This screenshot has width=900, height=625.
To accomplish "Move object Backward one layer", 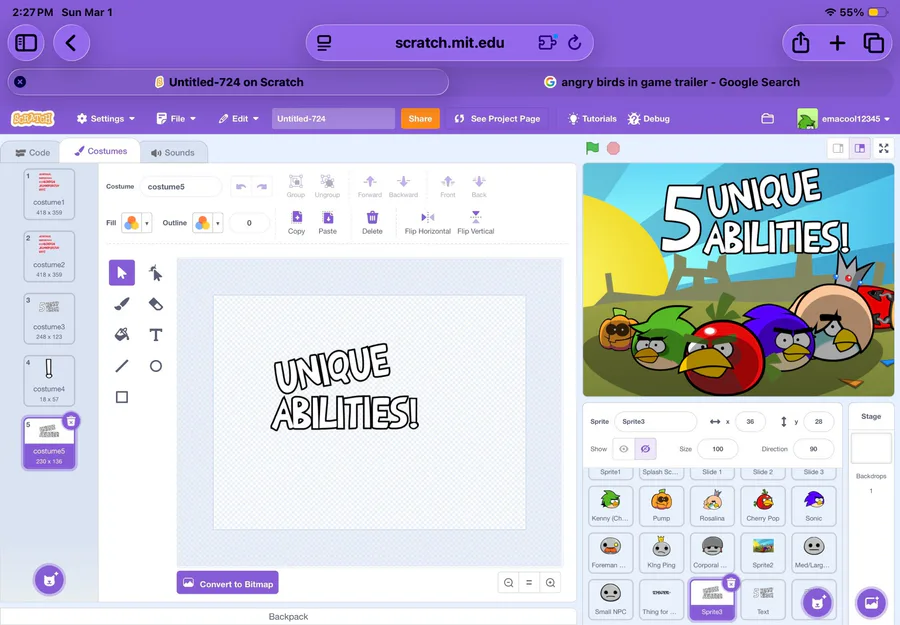I will point(404,186).
